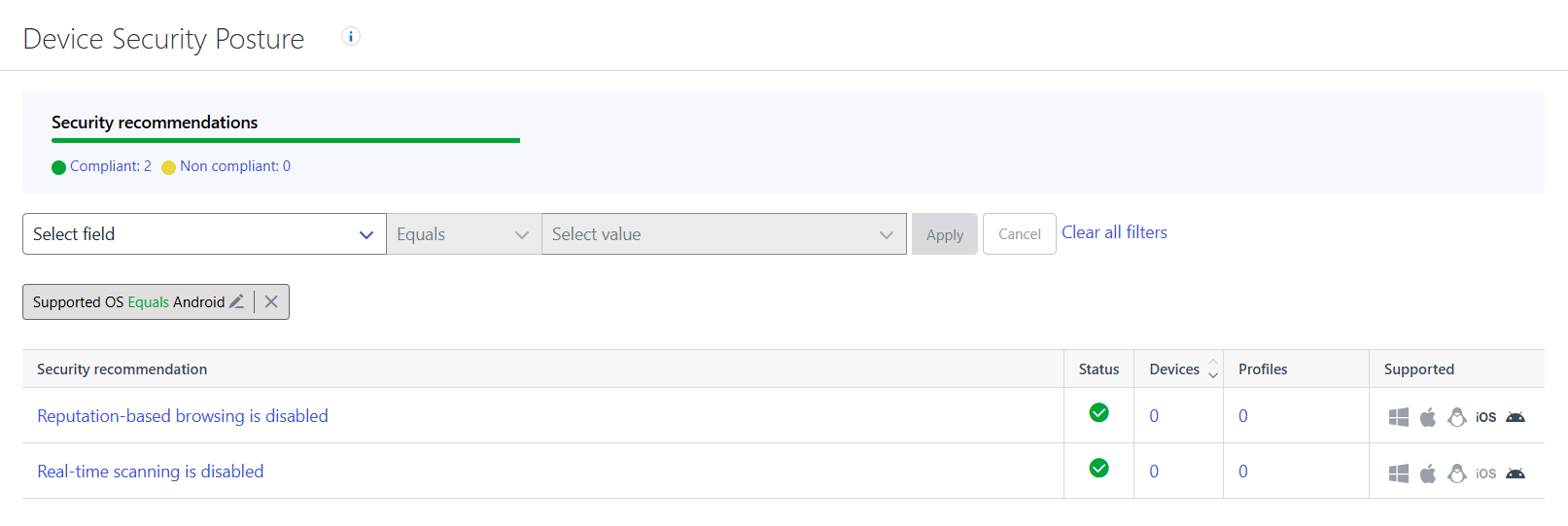Click iOS icon in Reputation-based browsing row
Viewport: 1568px width, 526px height.
1486,417
